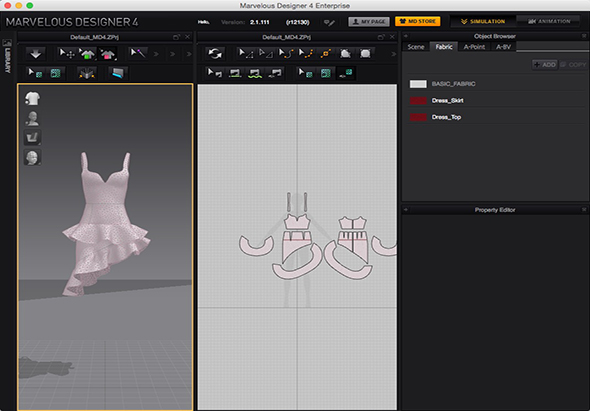Screen dimensions: 590x411
Task: Open the Fabric tab in the Object Browser
Action: pyautogui.click(x=444, y=47)
